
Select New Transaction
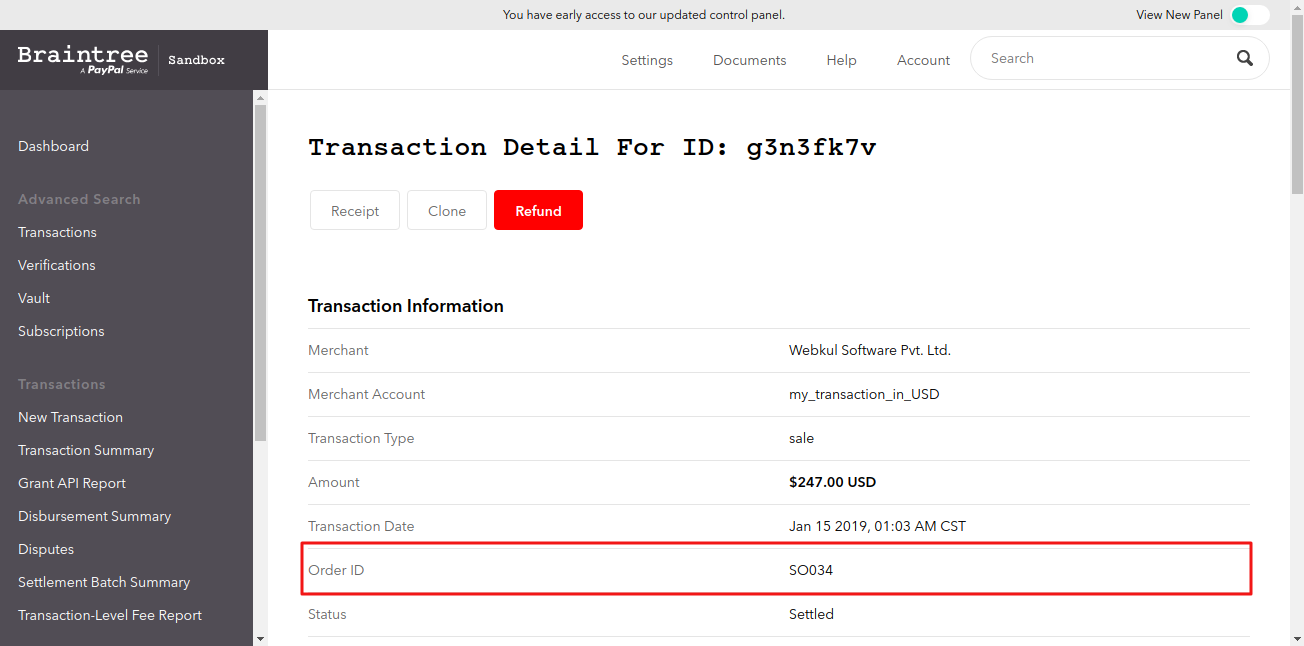(x=70, y=417)
